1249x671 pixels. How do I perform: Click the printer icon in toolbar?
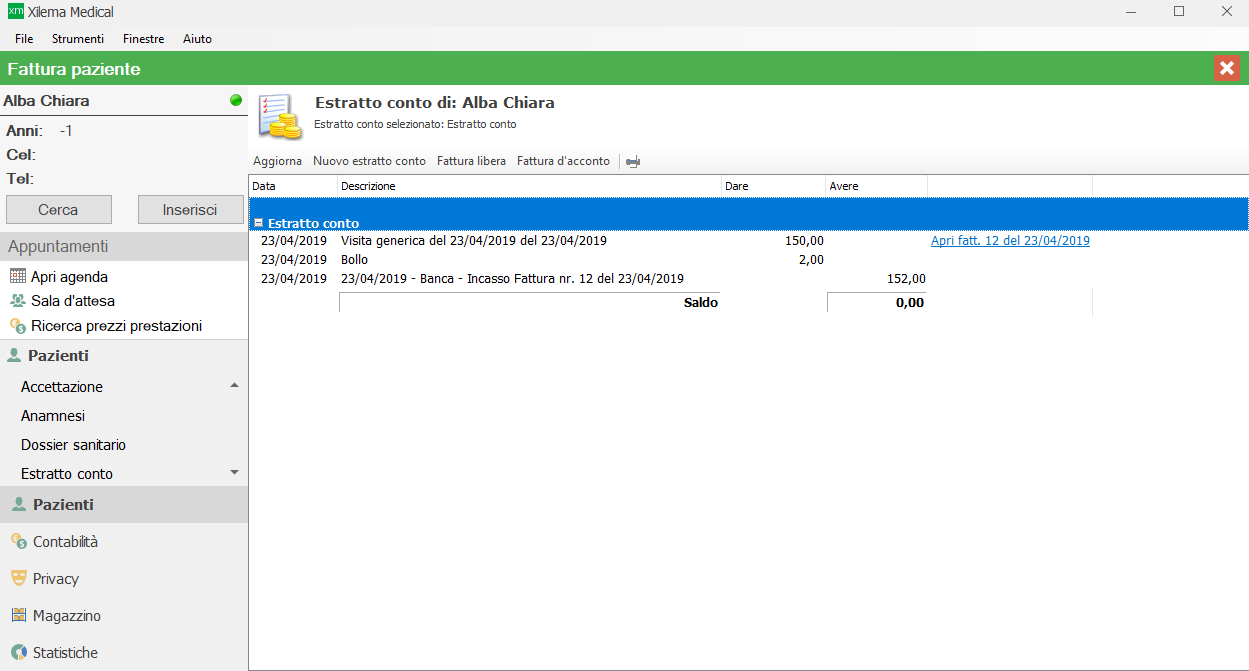click(x=633, y=162)
